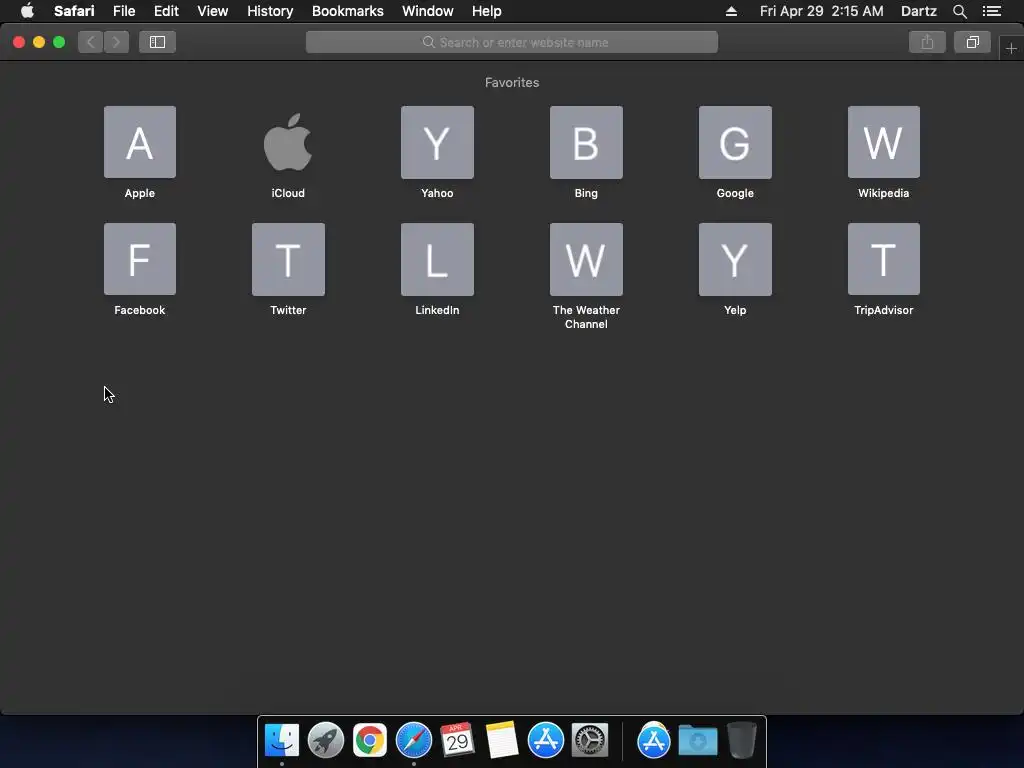Click Safari compass in the Dock
The image size is (1024, 768).
click(413, 740)
